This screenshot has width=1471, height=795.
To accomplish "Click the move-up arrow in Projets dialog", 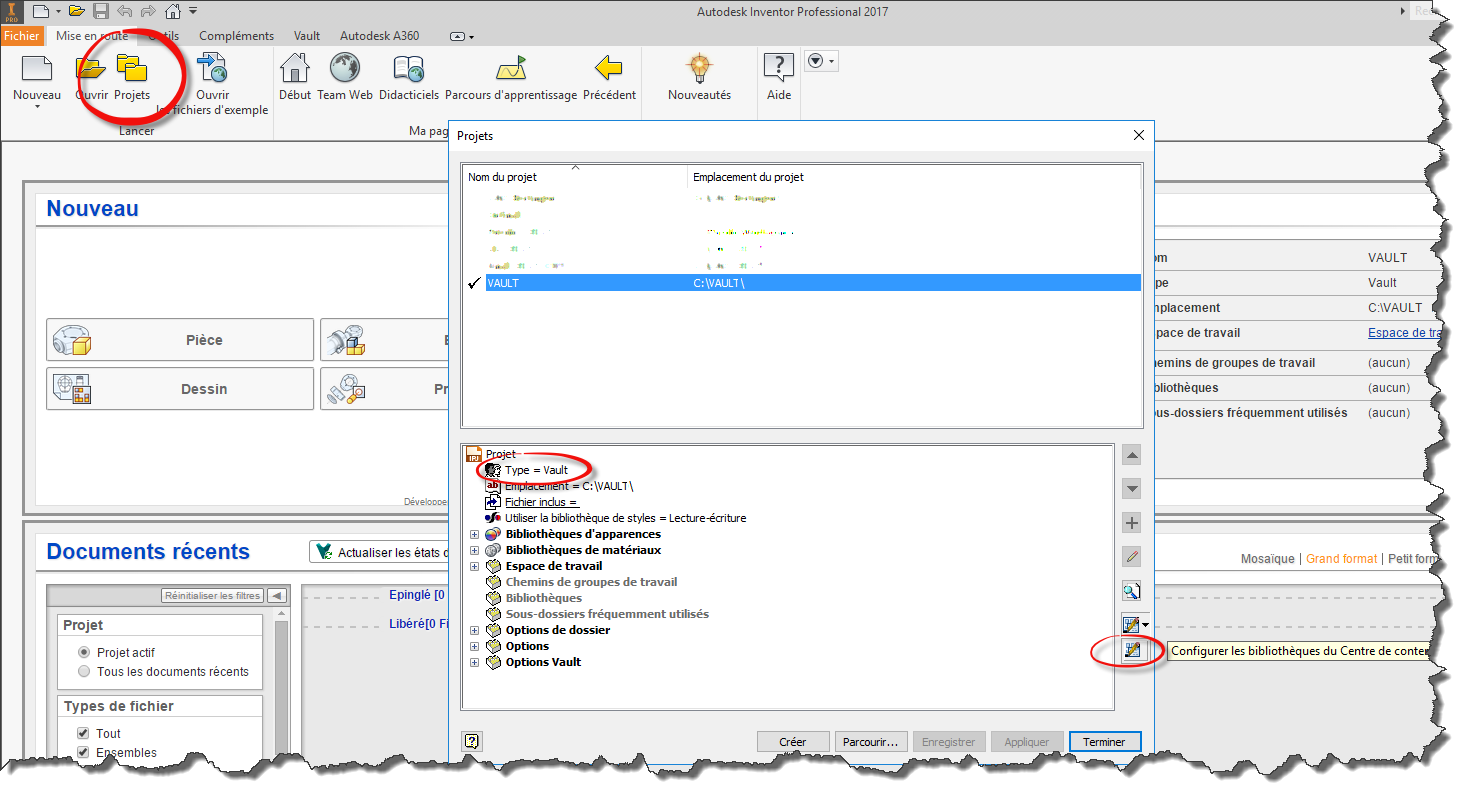I will pos(1132,456).
